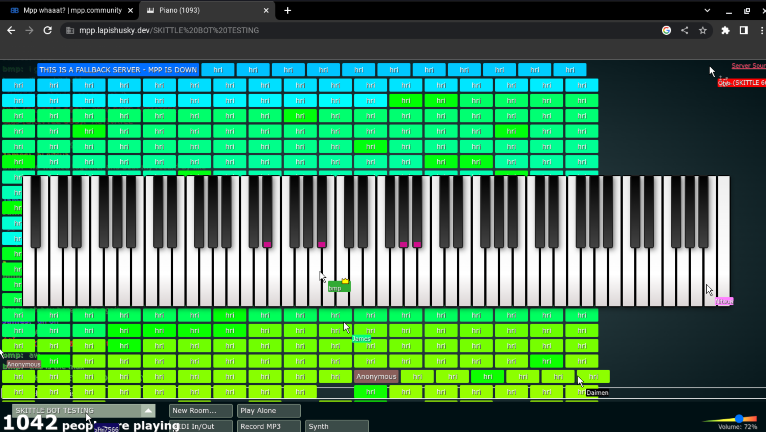Click the red 'Qhh: (SKITTLE' user tag
The image size is (766, 432).
(x=742, y=83)
